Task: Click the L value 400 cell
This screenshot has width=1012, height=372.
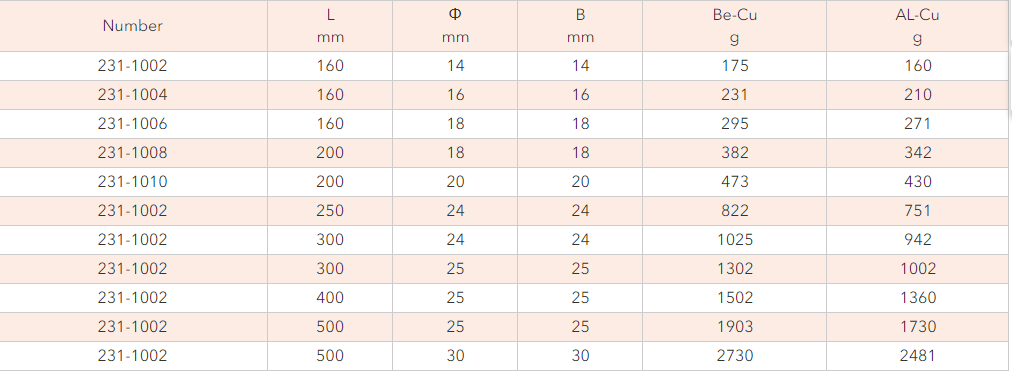Action: point(330,298)
